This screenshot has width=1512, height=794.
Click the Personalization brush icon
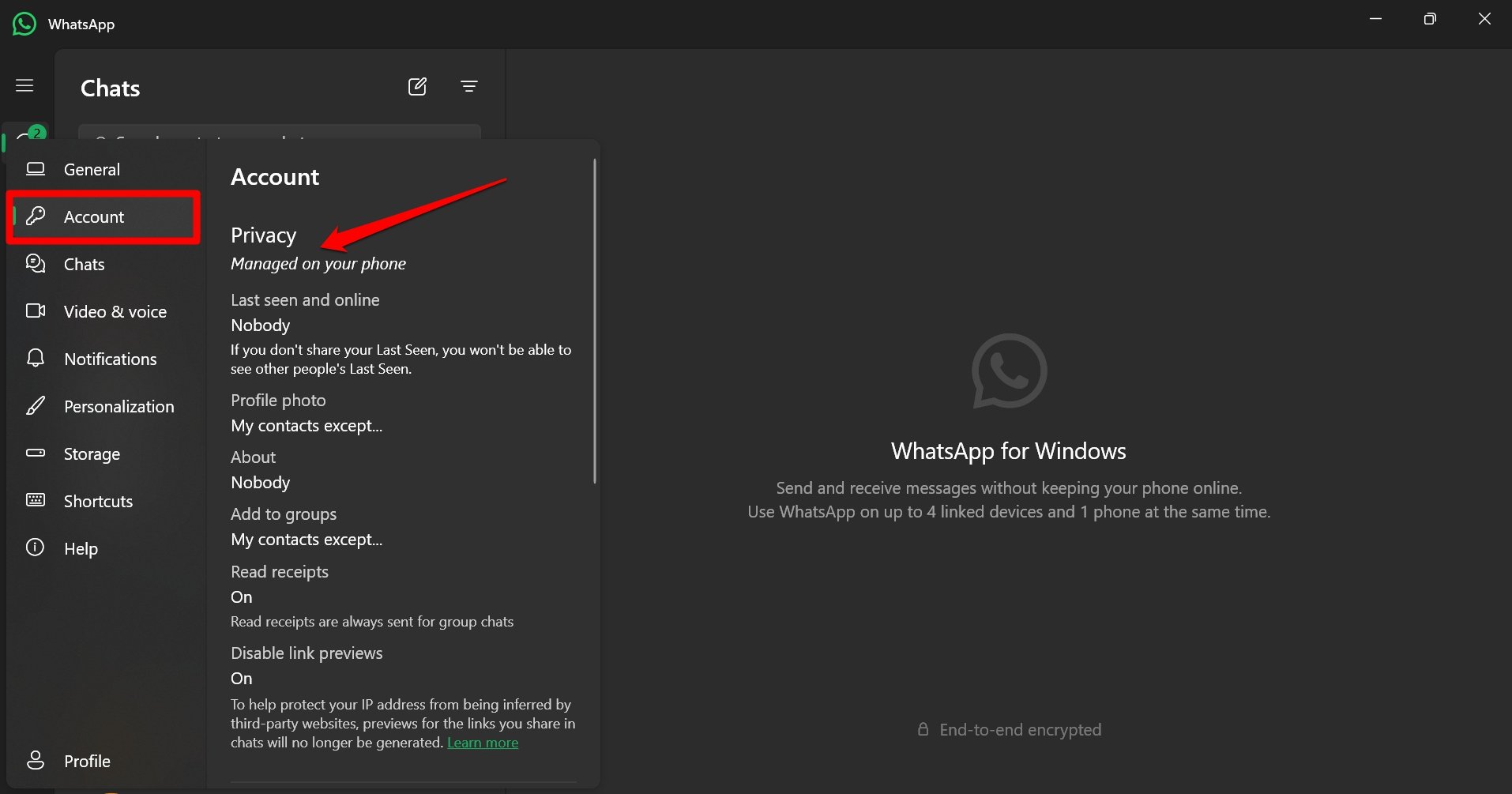[x=36, y=405]
